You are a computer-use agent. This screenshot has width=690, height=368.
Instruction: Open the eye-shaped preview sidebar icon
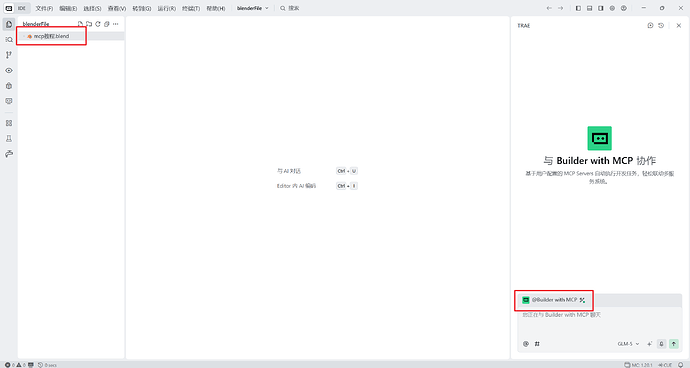coord(9,70)
